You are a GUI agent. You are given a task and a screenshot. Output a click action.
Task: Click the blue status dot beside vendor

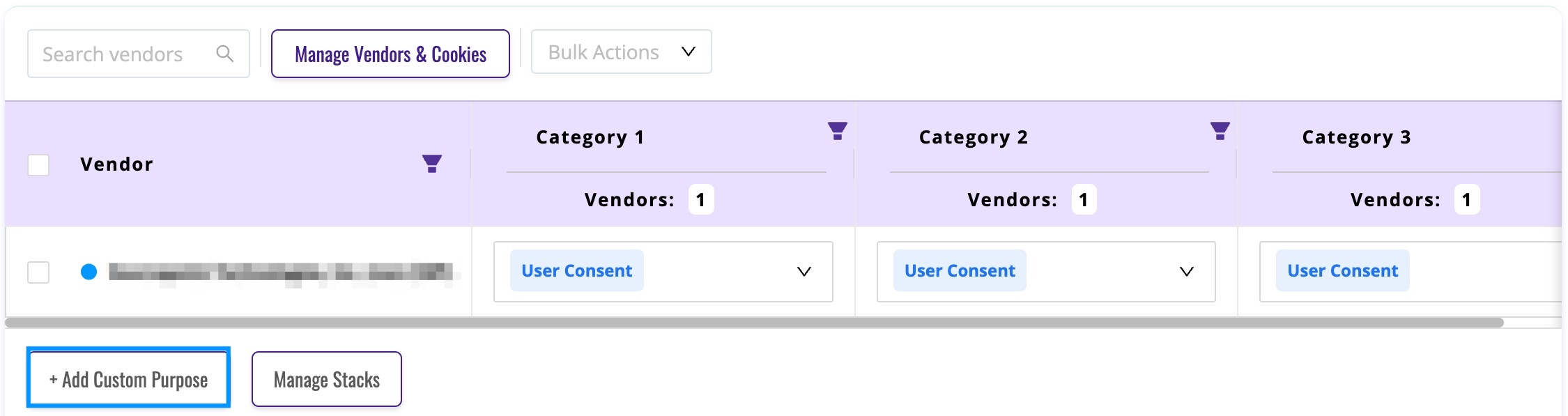(x=89, y=272)
